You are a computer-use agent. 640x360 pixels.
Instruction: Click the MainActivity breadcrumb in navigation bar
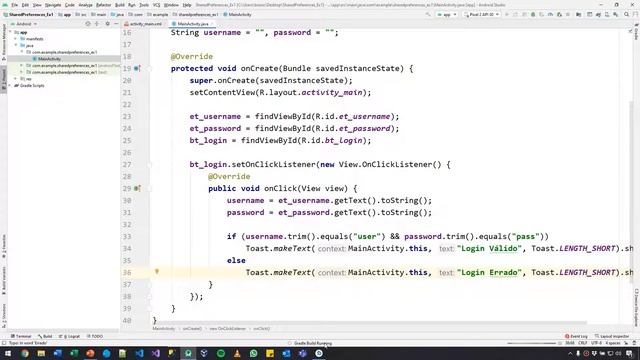[x=238, y=15]
